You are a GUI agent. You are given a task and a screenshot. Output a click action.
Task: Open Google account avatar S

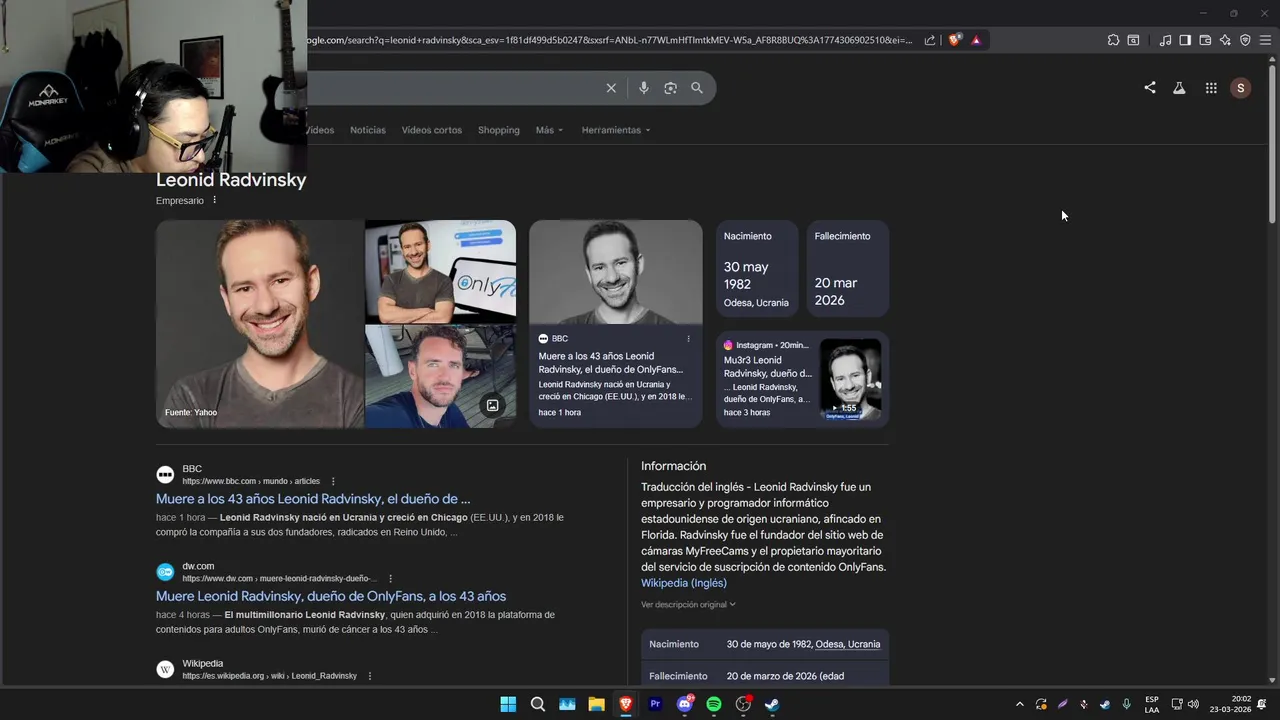coord(1241,88)
